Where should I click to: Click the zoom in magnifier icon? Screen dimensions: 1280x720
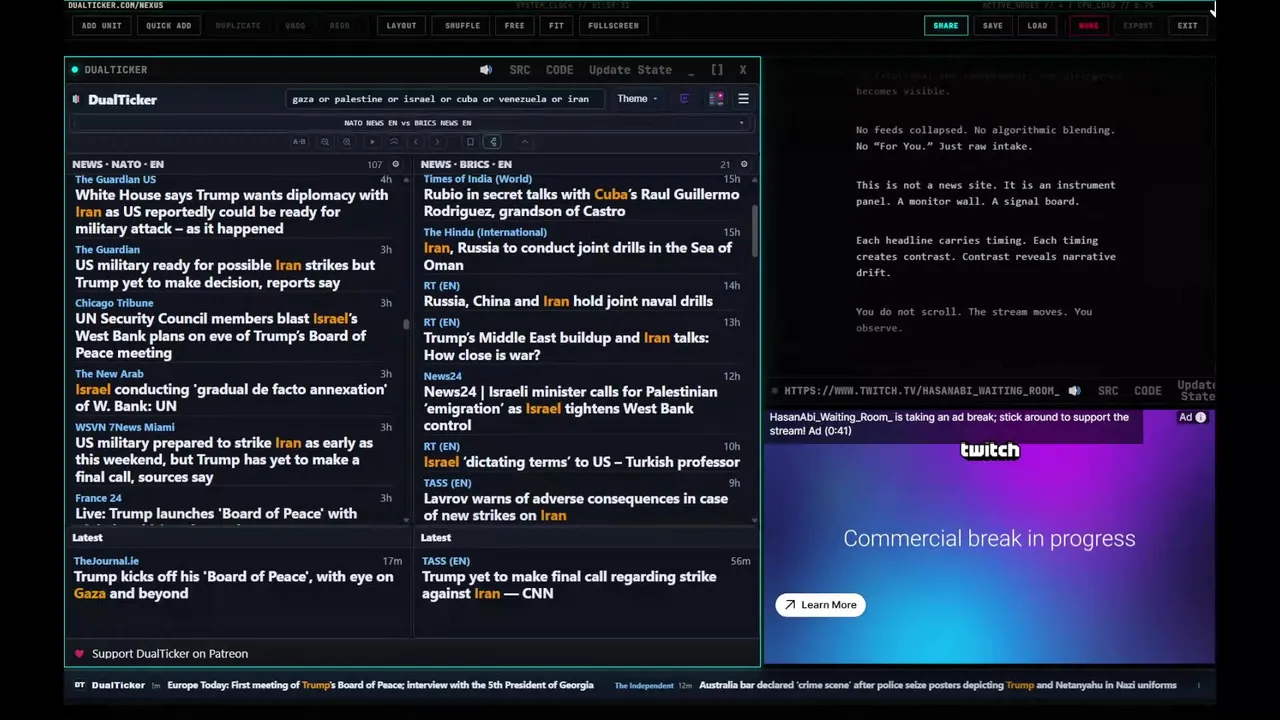point(347,142)
